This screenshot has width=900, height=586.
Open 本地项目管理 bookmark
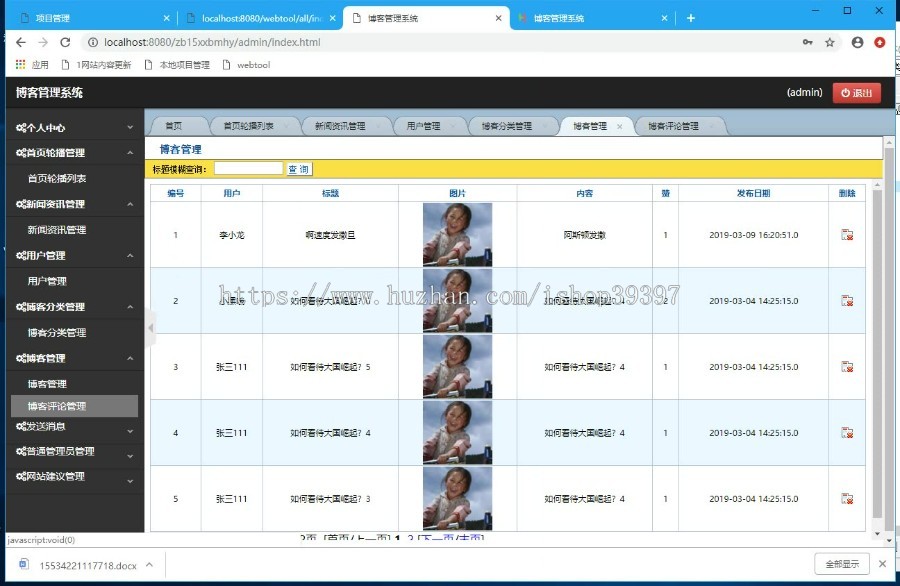pos(177,65)
